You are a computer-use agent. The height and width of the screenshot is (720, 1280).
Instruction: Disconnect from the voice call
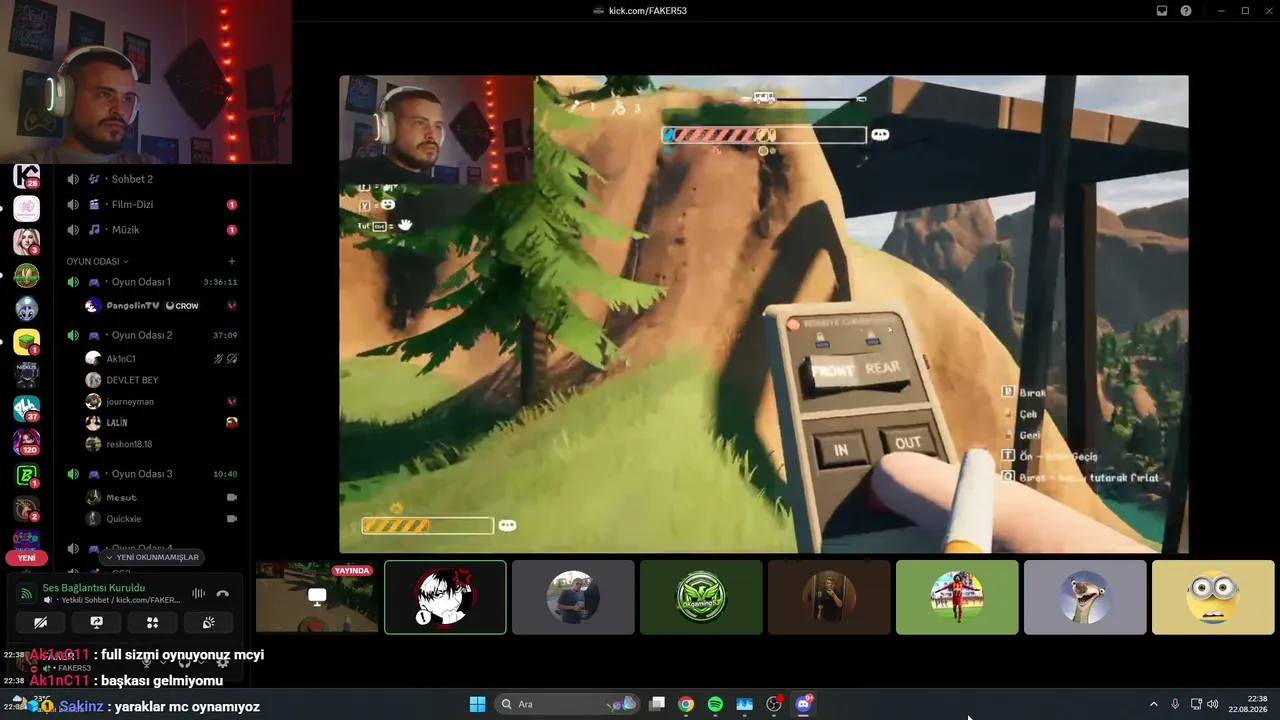click(x=222, y=594)
